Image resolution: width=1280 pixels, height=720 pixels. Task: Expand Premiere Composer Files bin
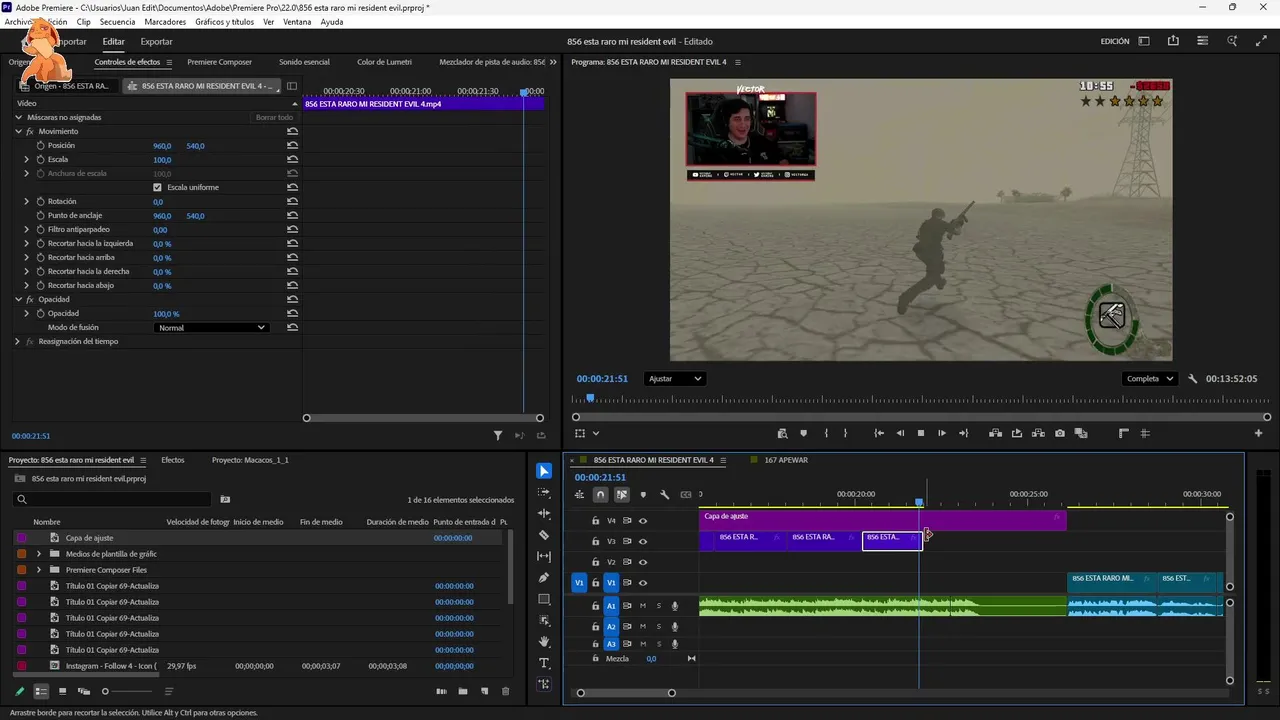[x=39, y=570]
